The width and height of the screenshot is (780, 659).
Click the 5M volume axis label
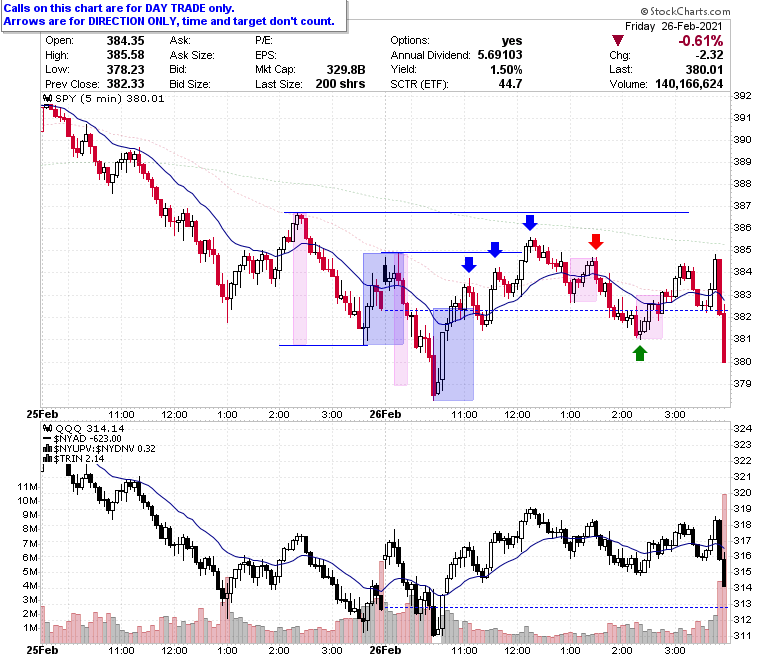(x=30, y=571)
